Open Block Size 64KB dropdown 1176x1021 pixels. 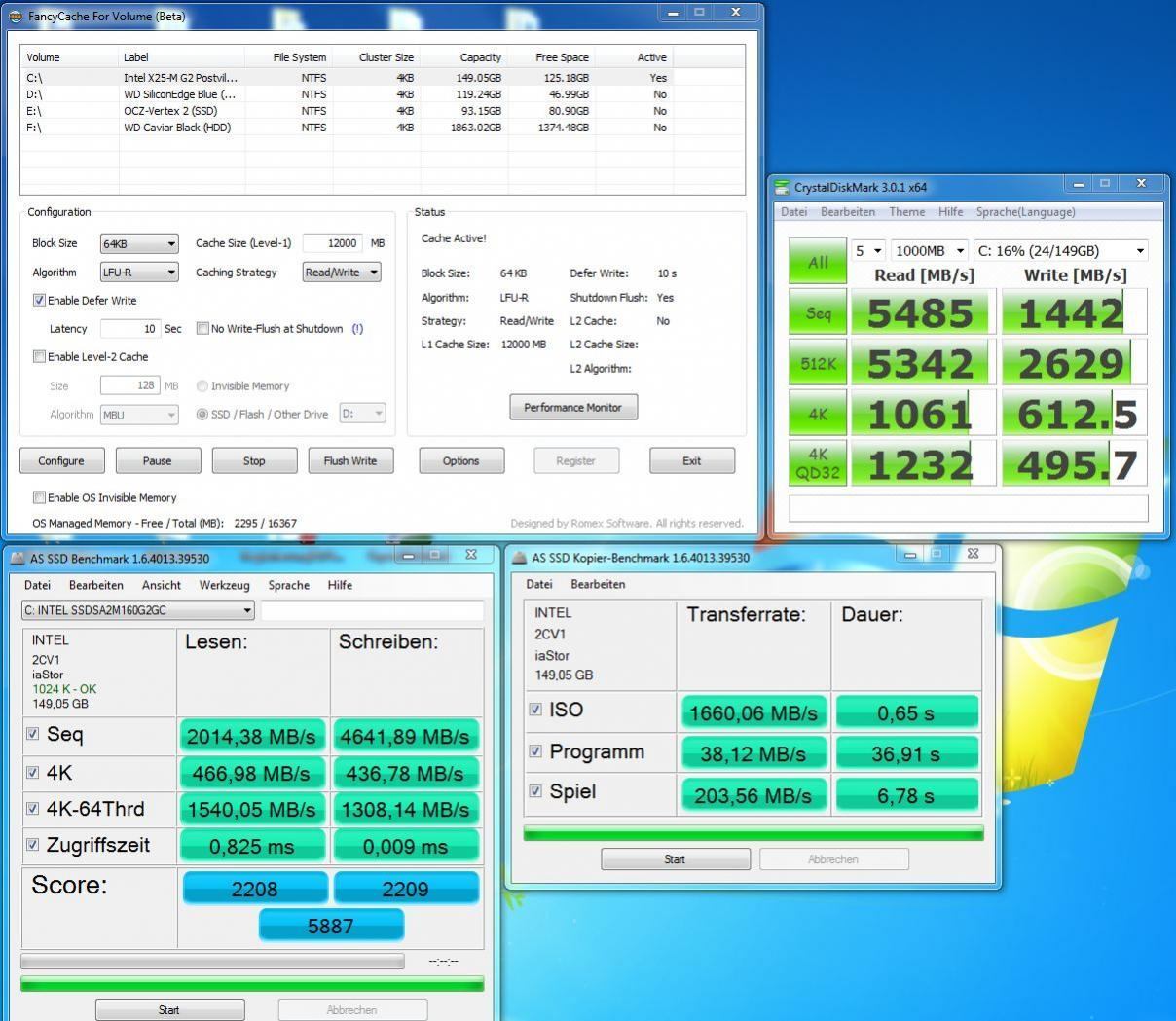pyautogui.click(x=139, y=243)
